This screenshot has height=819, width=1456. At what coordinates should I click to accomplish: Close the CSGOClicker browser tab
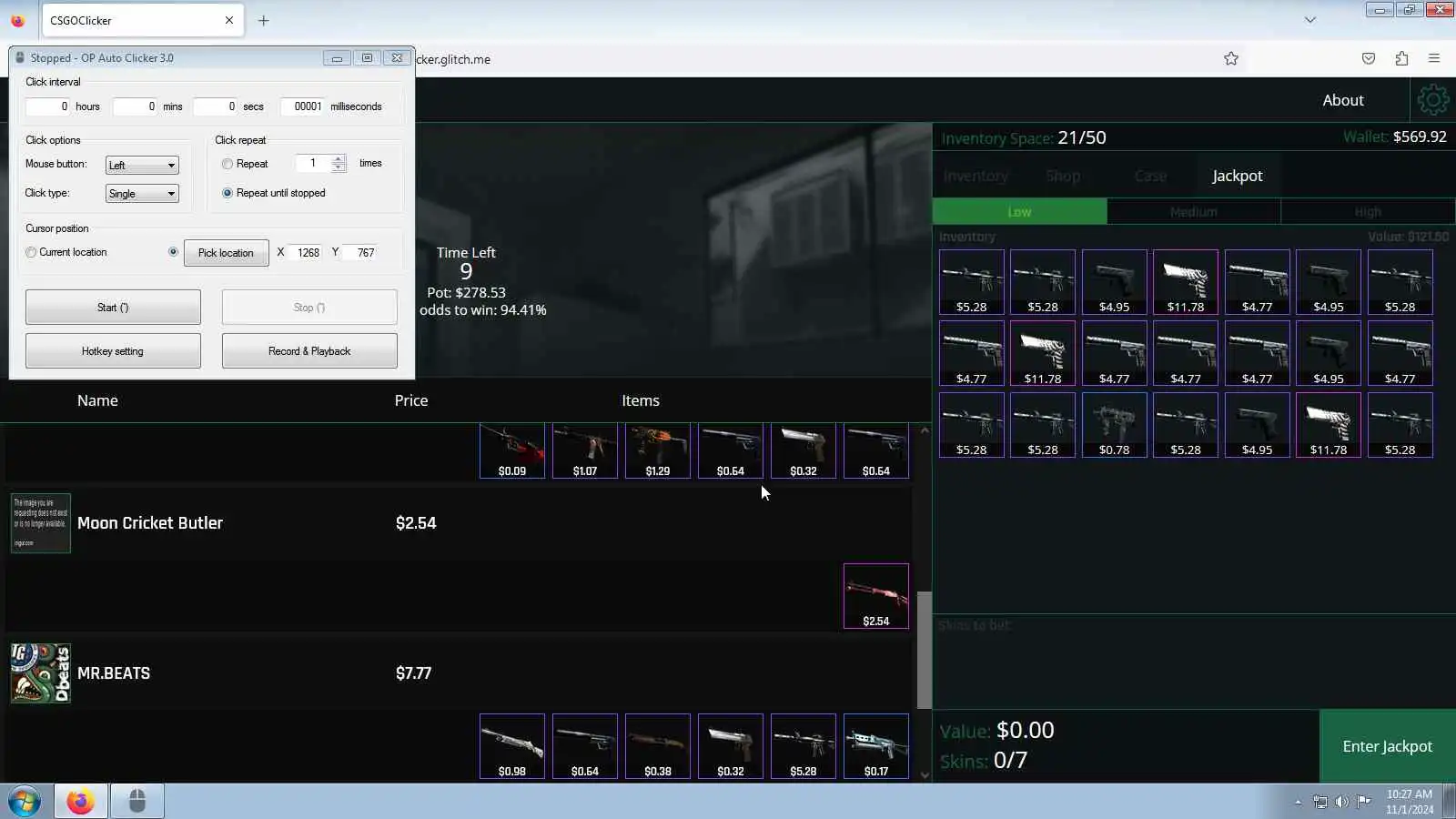pyautogui.click(x=229, y=20)
